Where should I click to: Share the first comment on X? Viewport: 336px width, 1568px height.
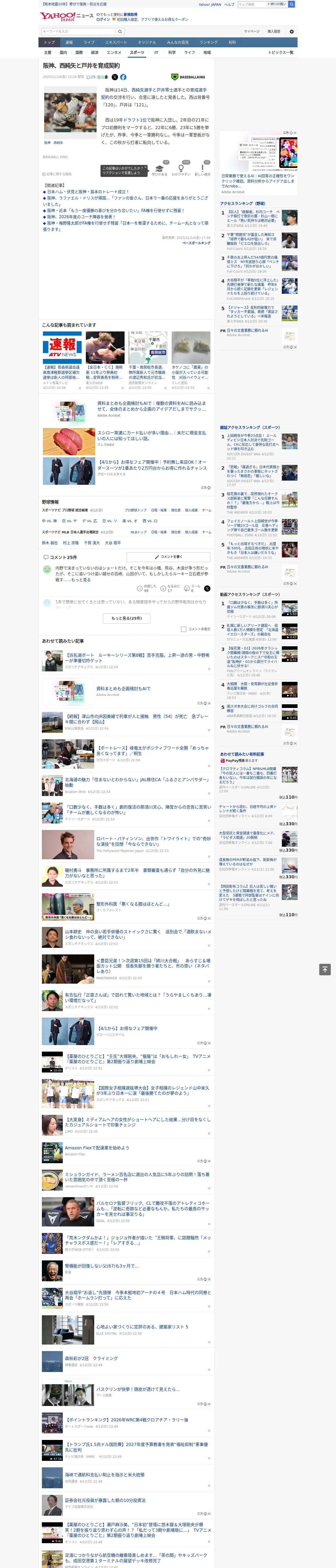point(207,588)
